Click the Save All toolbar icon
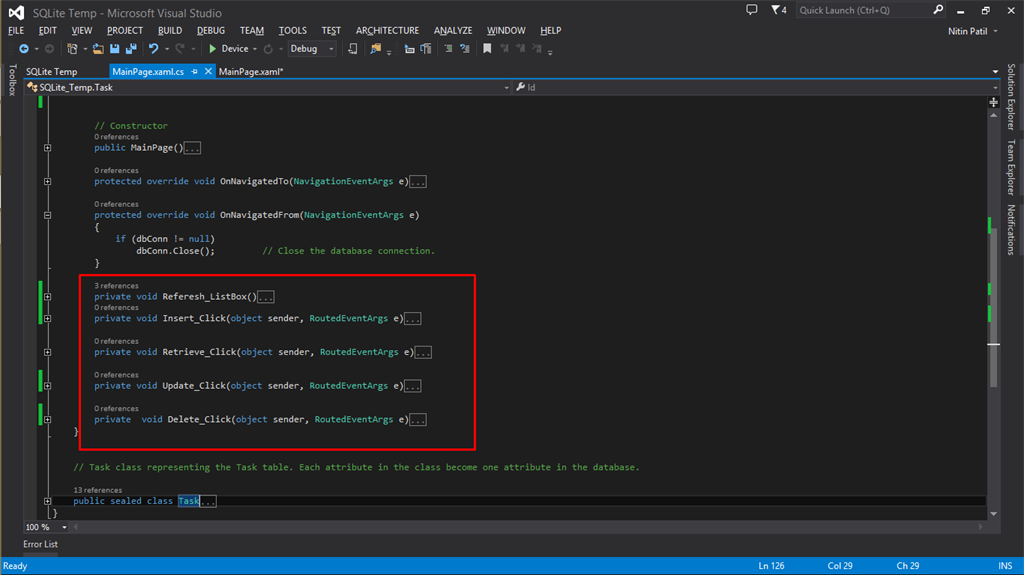The height and width of the screenshot is (575, 1024). (x=132, y=49)
